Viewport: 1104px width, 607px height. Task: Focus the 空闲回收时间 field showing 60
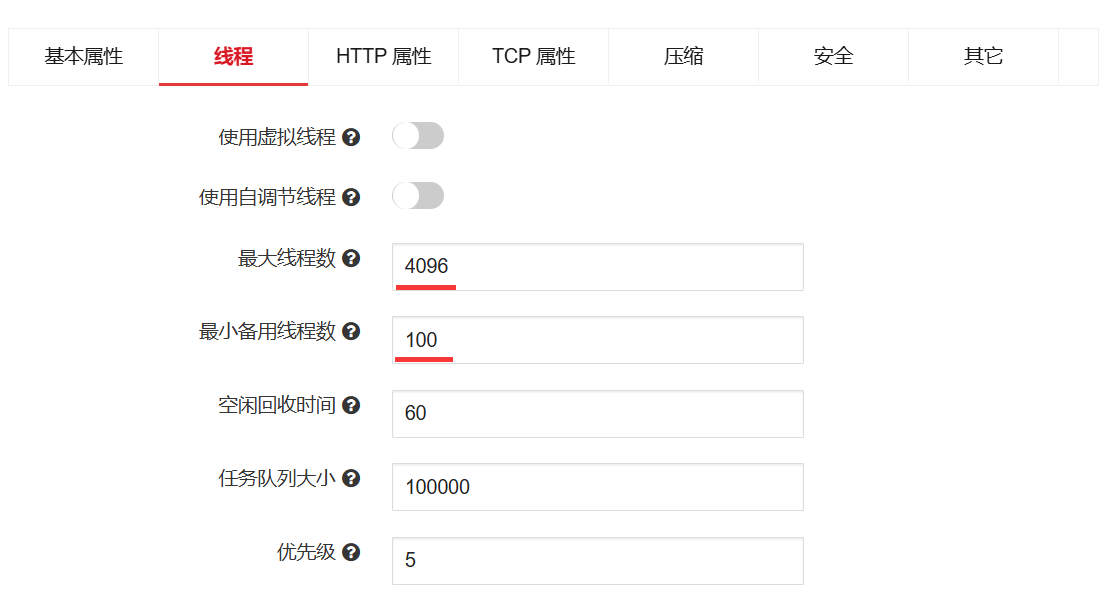coord(598,414)
